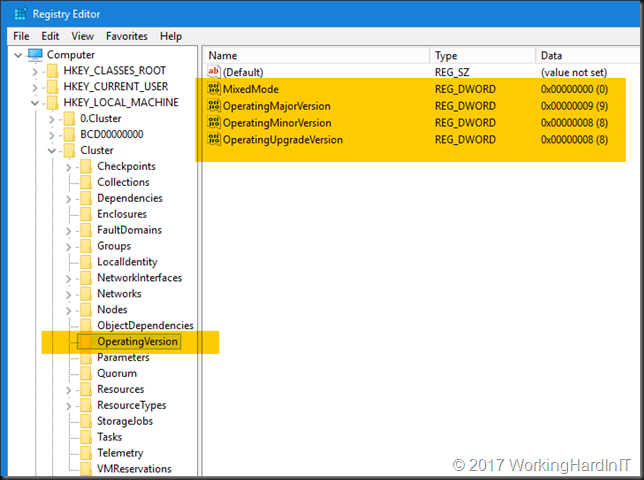Click the 0x00000009 (9) data cell
Image resolution: width=644 pixels, height=480 pixels.
pyautogui.click(x=574, y=106)
